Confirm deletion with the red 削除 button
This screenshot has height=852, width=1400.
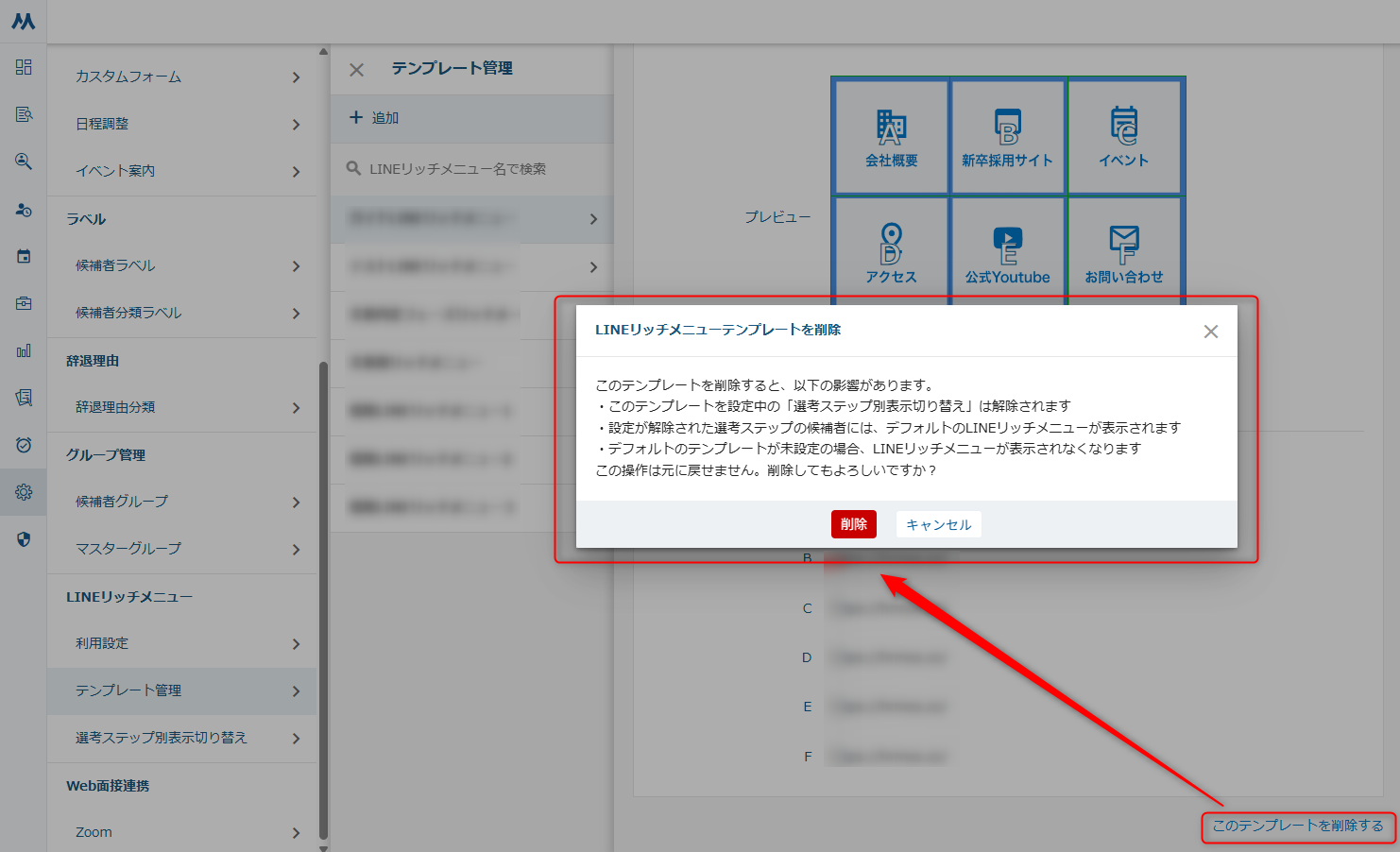(853, 524)
